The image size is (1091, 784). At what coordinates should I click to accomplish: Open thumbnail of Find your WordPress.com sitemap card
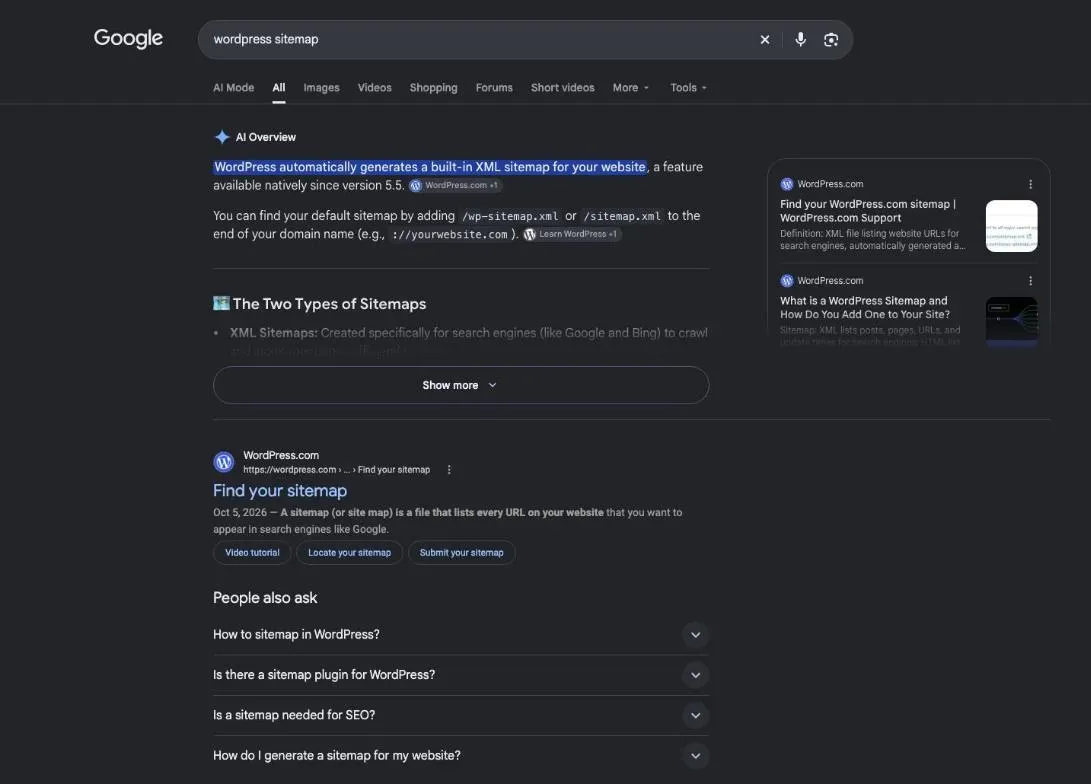point(1012,226)
